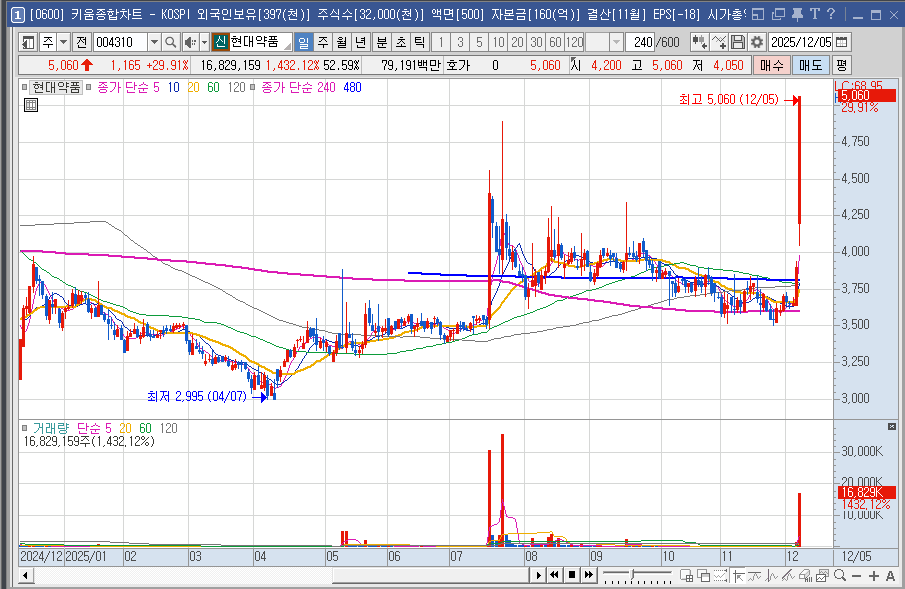Click the stop playback square button

tap(571, 575)
